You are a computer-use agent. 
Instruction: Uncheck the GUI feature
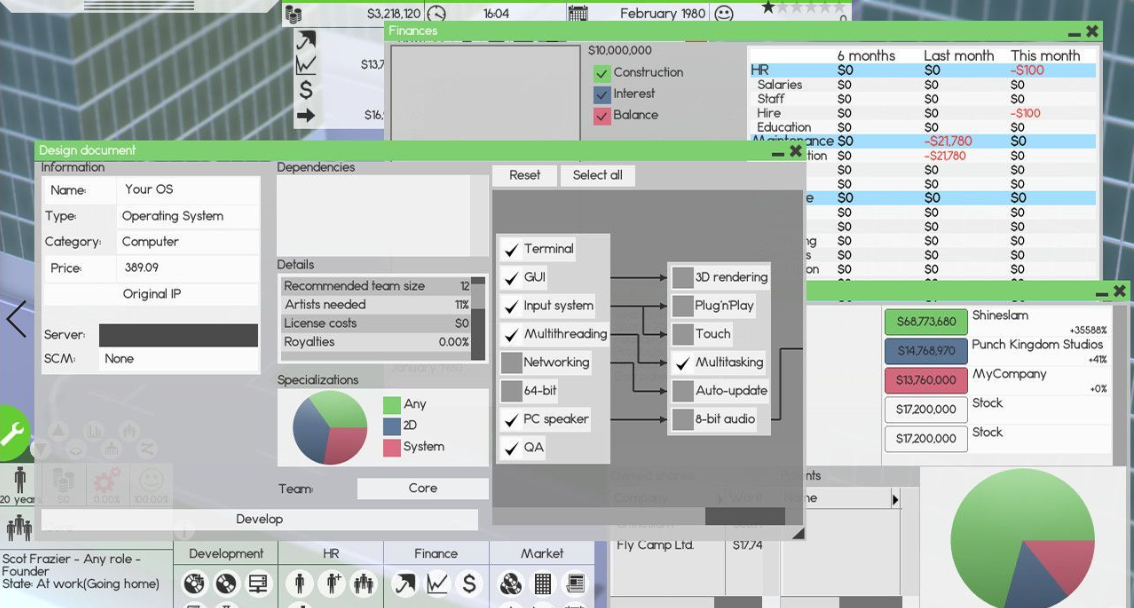click(511, 278)
